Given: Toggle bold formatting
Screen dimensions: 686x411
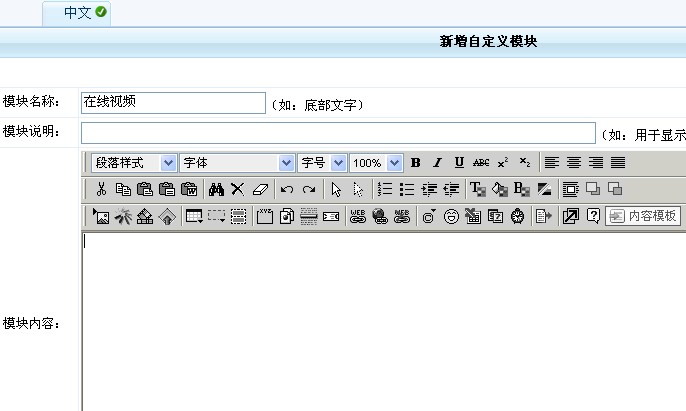Looking at the screenshot, I should pyautogui.click(x=416, y=162).
